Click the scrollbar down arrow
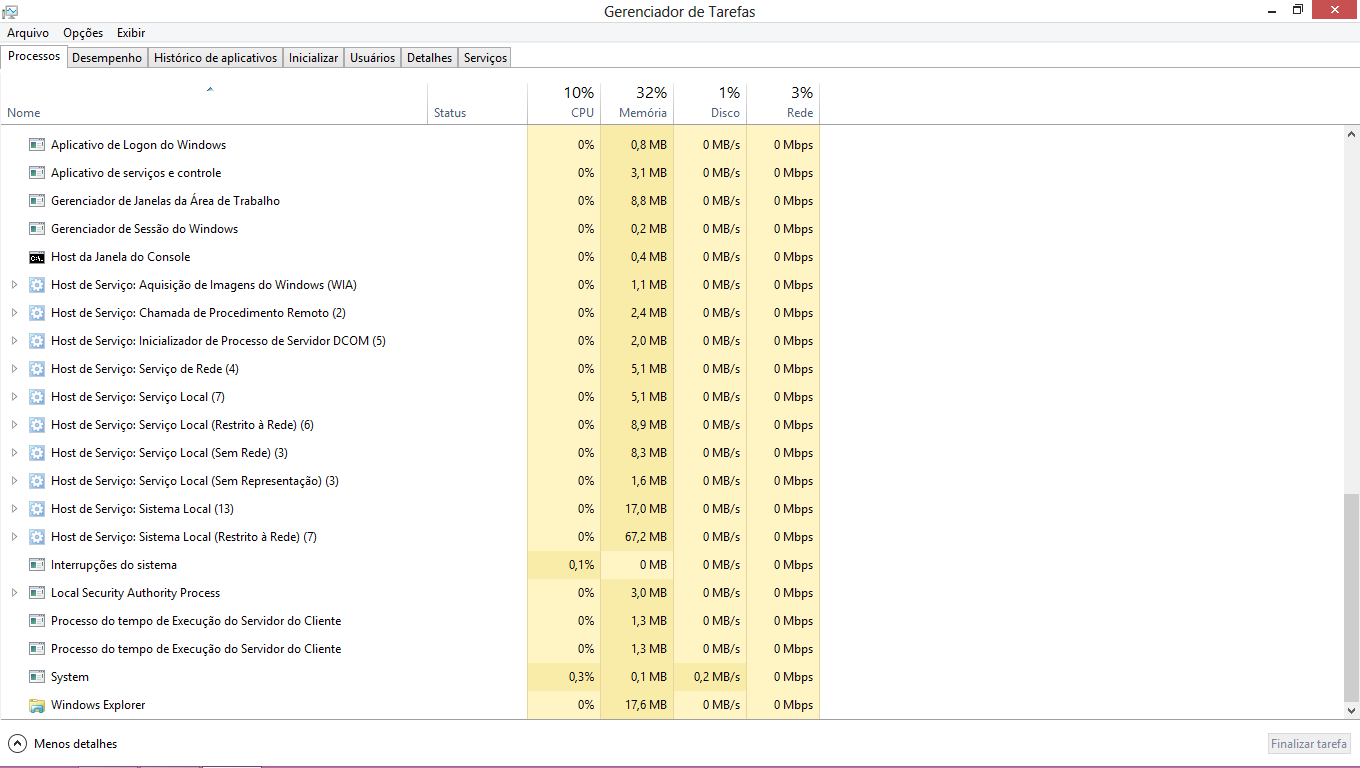This screenshot has height=768, width=1360. (1352, 710)
